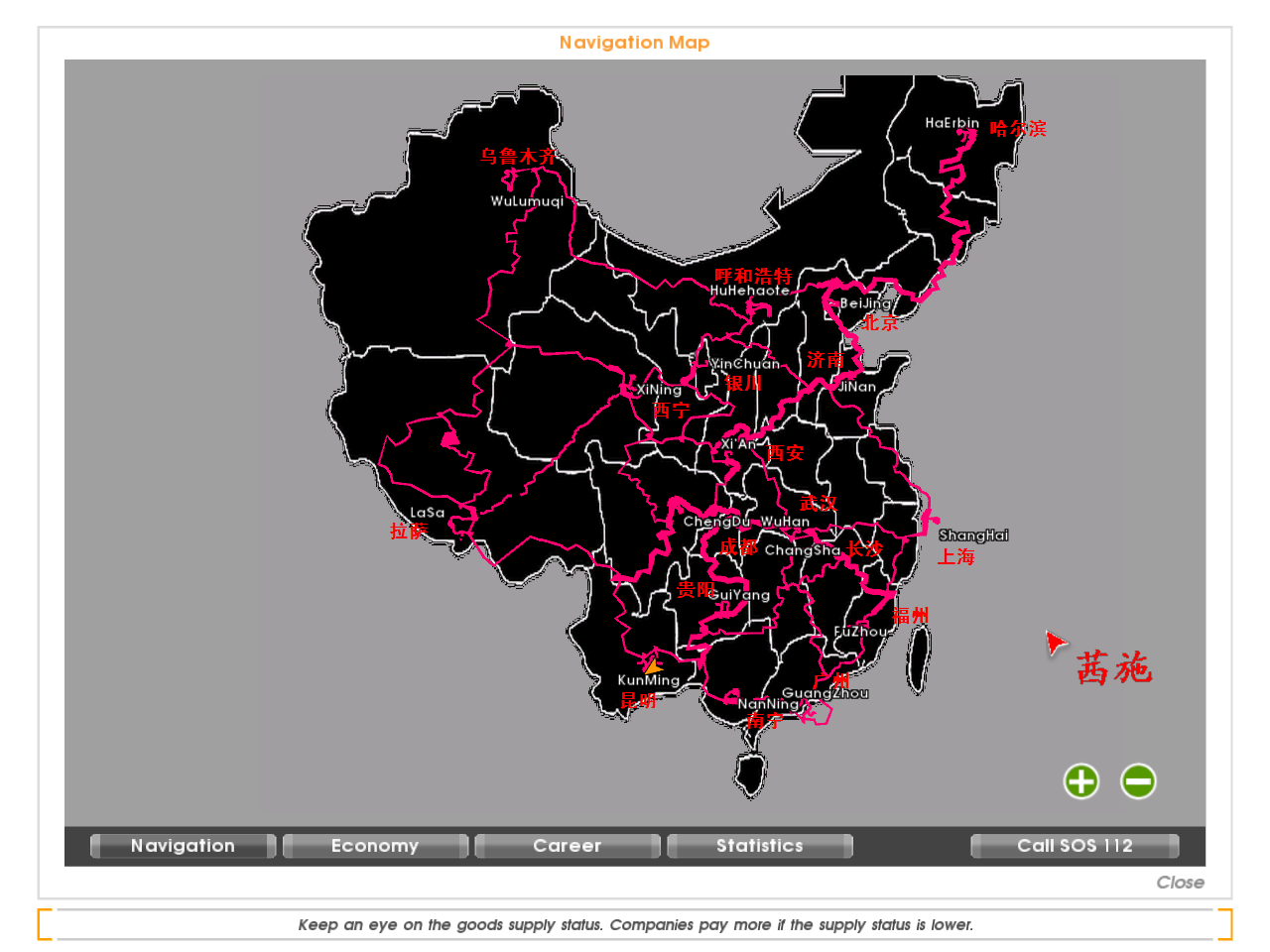Viewport: 1270px width, 952px height.
Task: Select LaSa on the map
Action: (427, 513)
